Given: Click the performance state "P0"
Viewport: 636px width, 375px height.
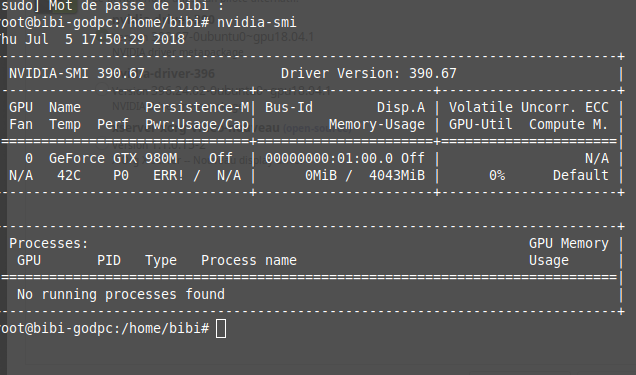Looking at the screenshot, I should point(121,176).
